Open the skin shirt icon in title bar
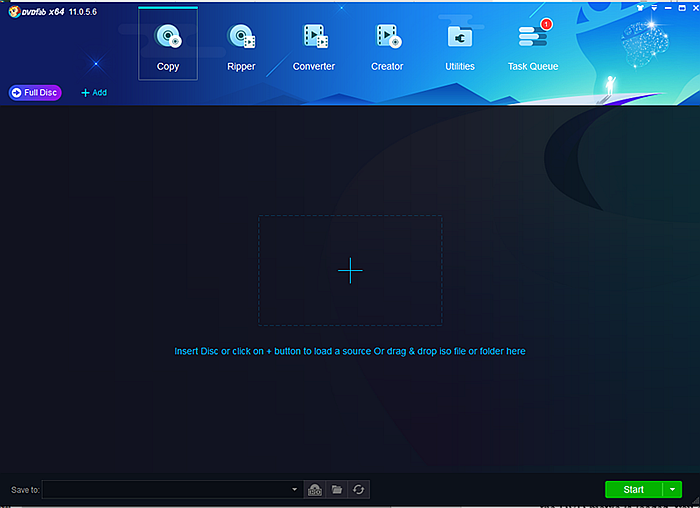 tap(640, 8)
